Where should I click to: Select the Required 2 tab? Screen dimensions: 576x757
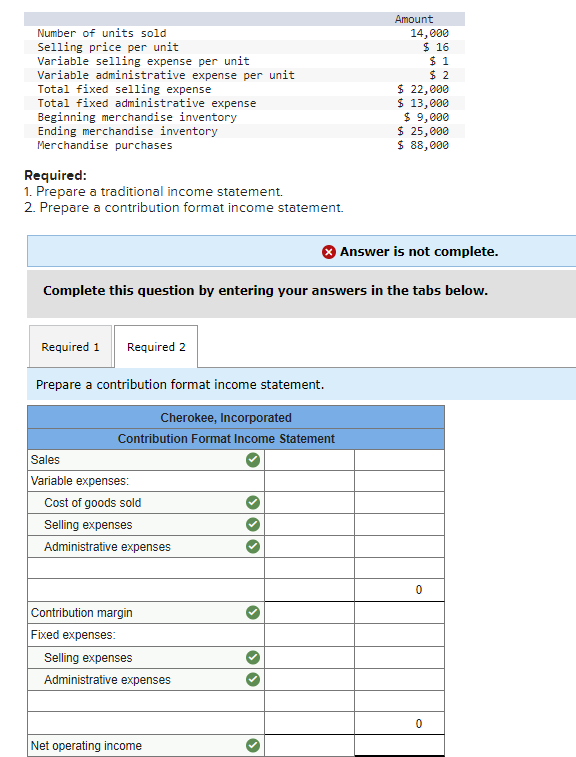pyautogui.click(x=156, y=347)
